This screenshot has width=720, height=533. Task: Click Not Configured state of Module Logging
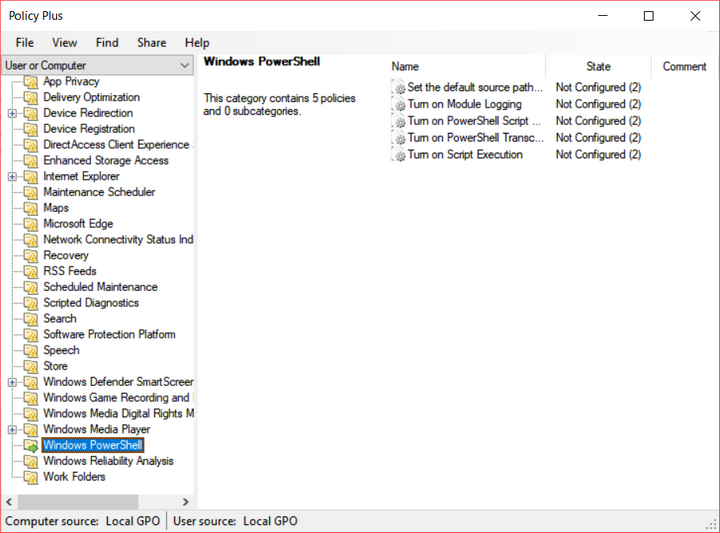pyautogui.click(x=598, y=104)
